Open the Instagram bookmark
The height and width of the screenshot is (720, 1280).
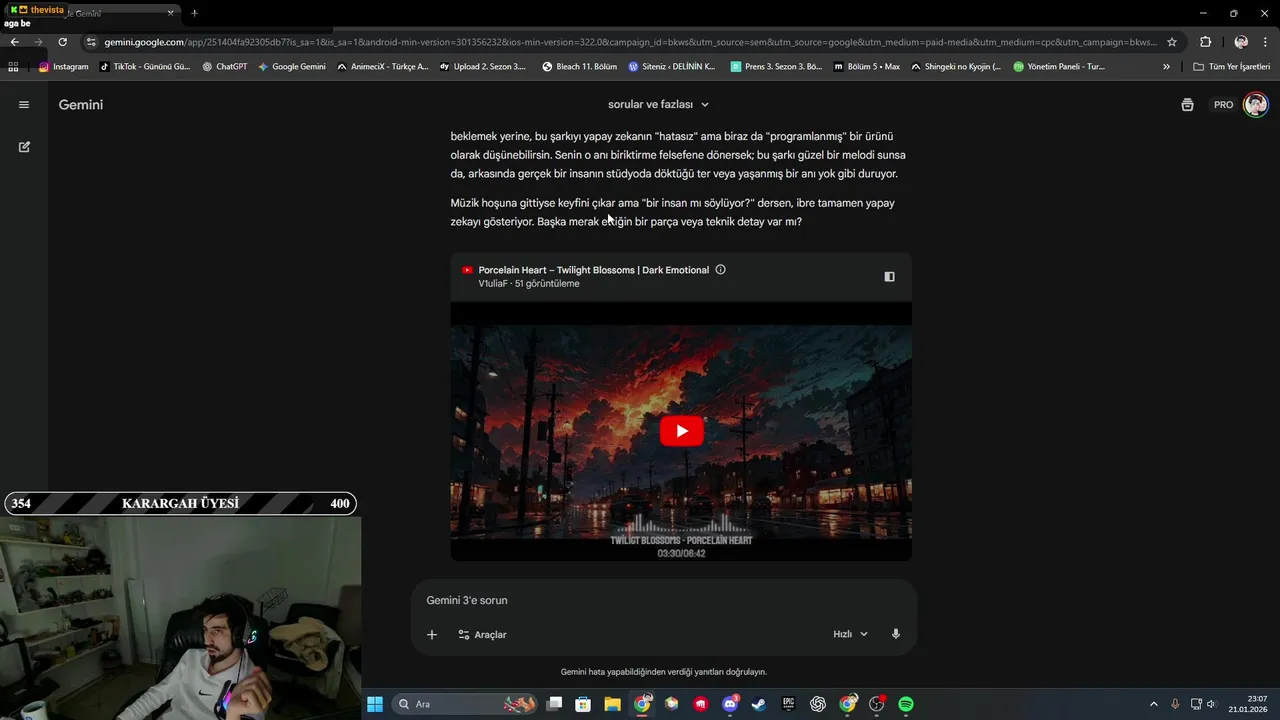63,67
